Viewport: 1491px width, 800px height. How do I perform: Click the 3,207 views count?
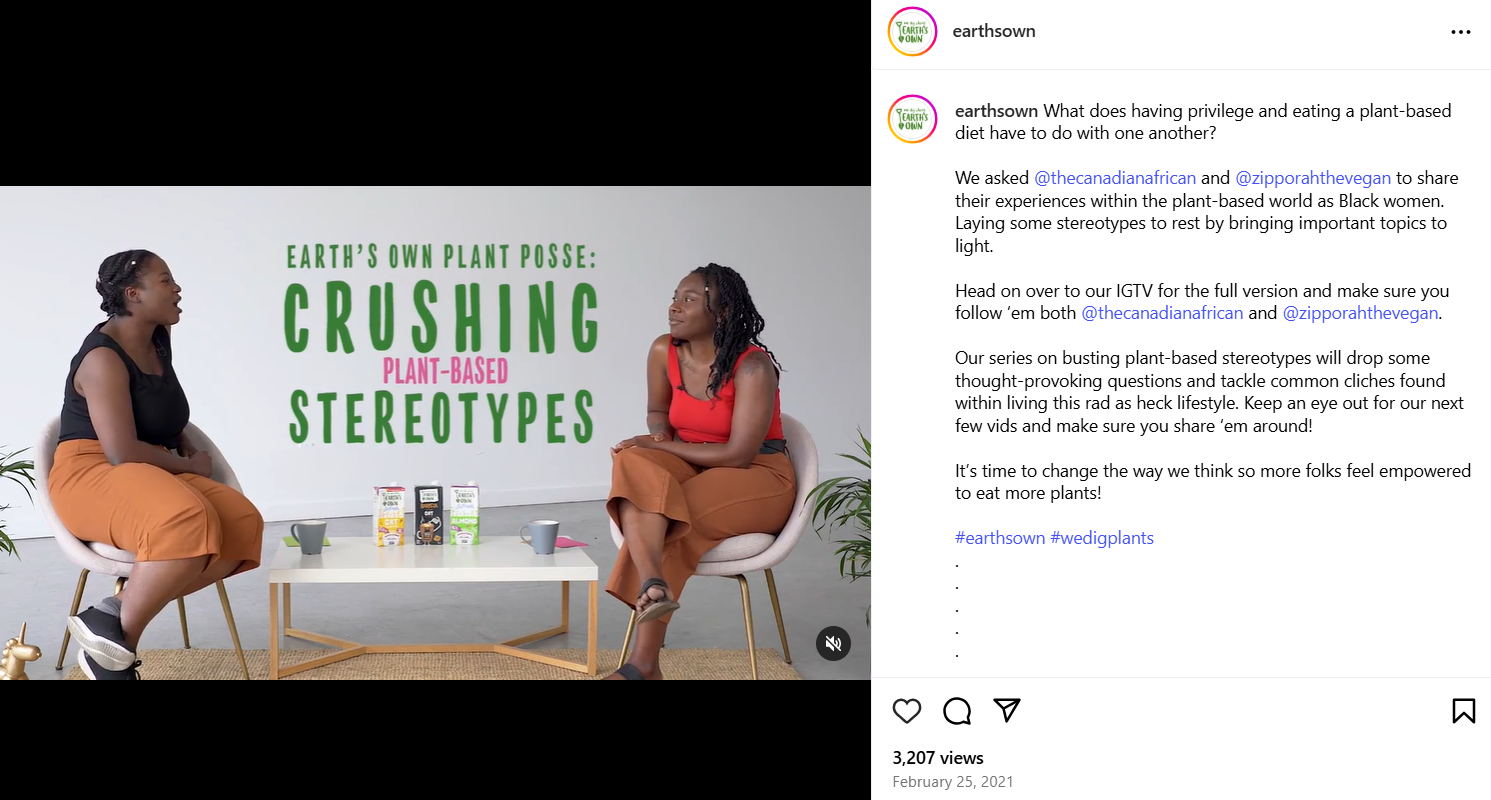(x=938, y=758)
